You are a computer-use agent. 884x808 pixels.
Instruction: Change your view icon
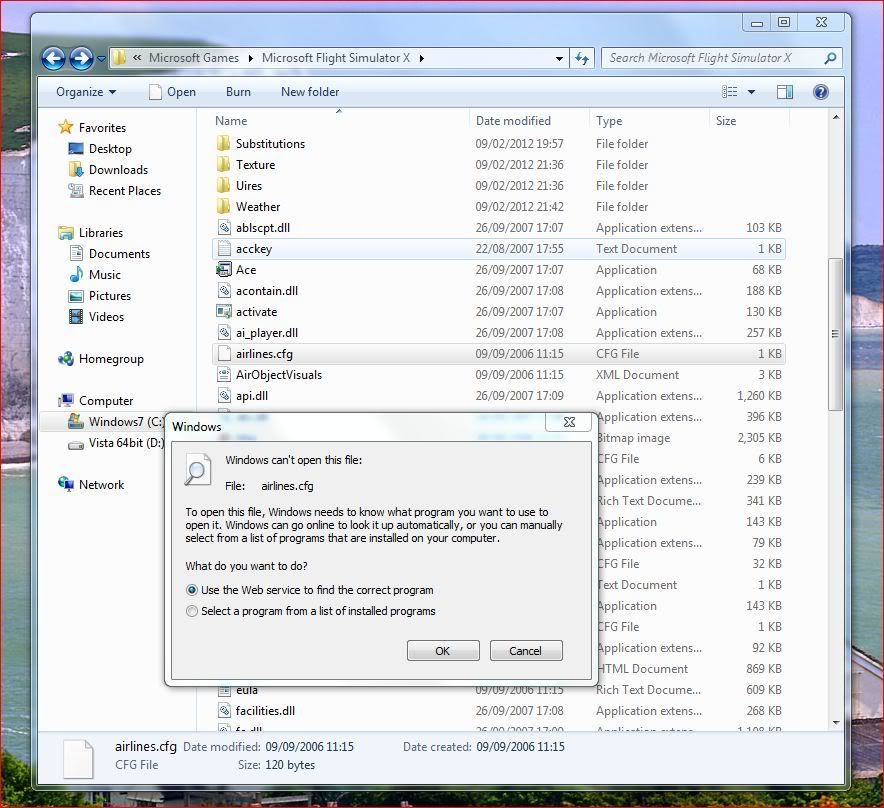click(730, 92)
